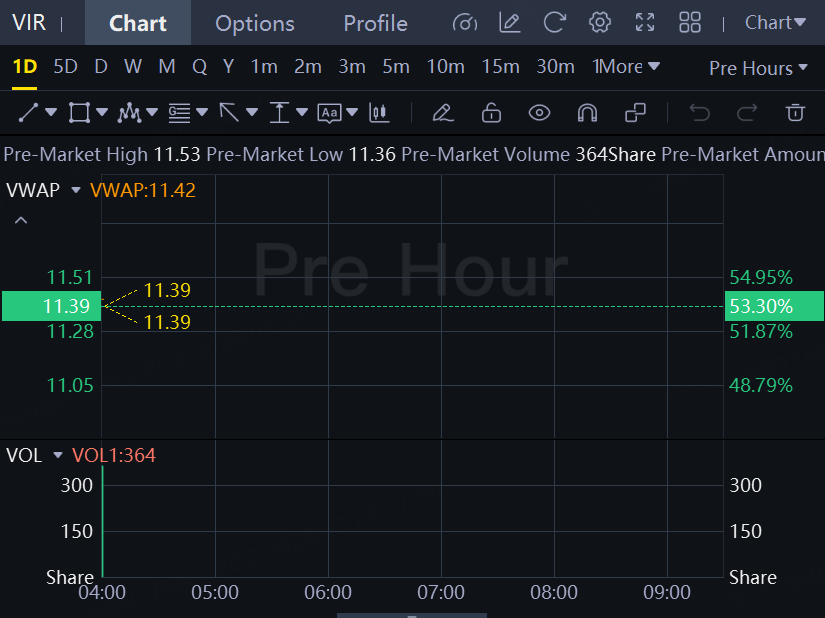Select the 5m interval
The height and width of the screenshot is (618, 825).
(x=396, y=67)
